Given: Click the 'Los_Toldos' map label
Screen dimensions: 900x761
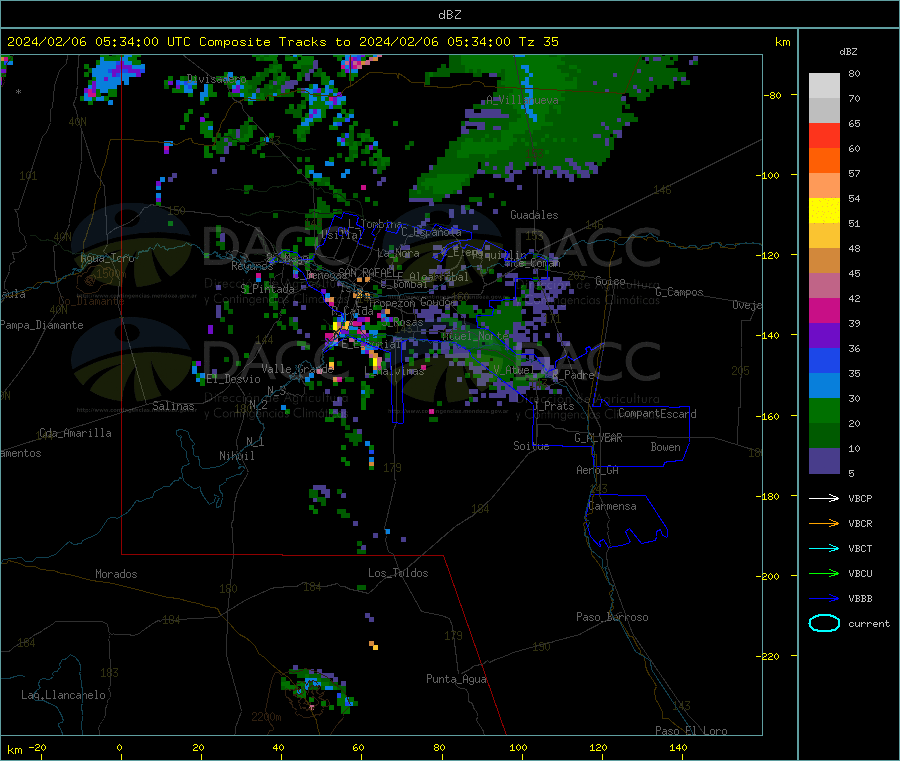Looking at the screenshot, I should [398, 573].
